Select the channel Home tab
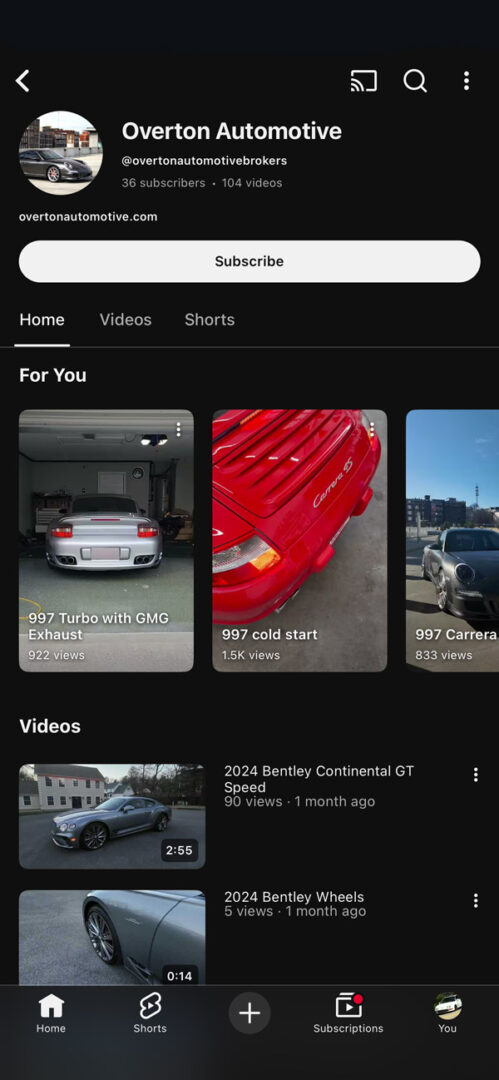The width and height of the screenshot is (499, 1080). coord(42,320)
